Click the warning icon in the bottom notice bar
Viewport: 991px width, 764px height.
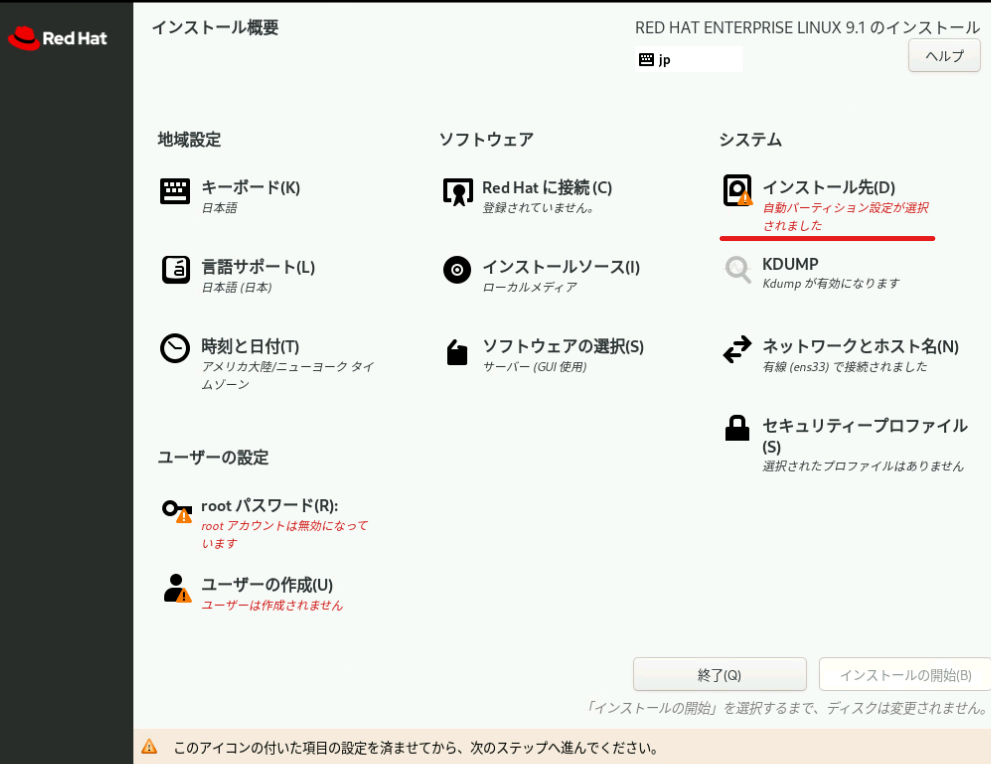pos(149,747)
